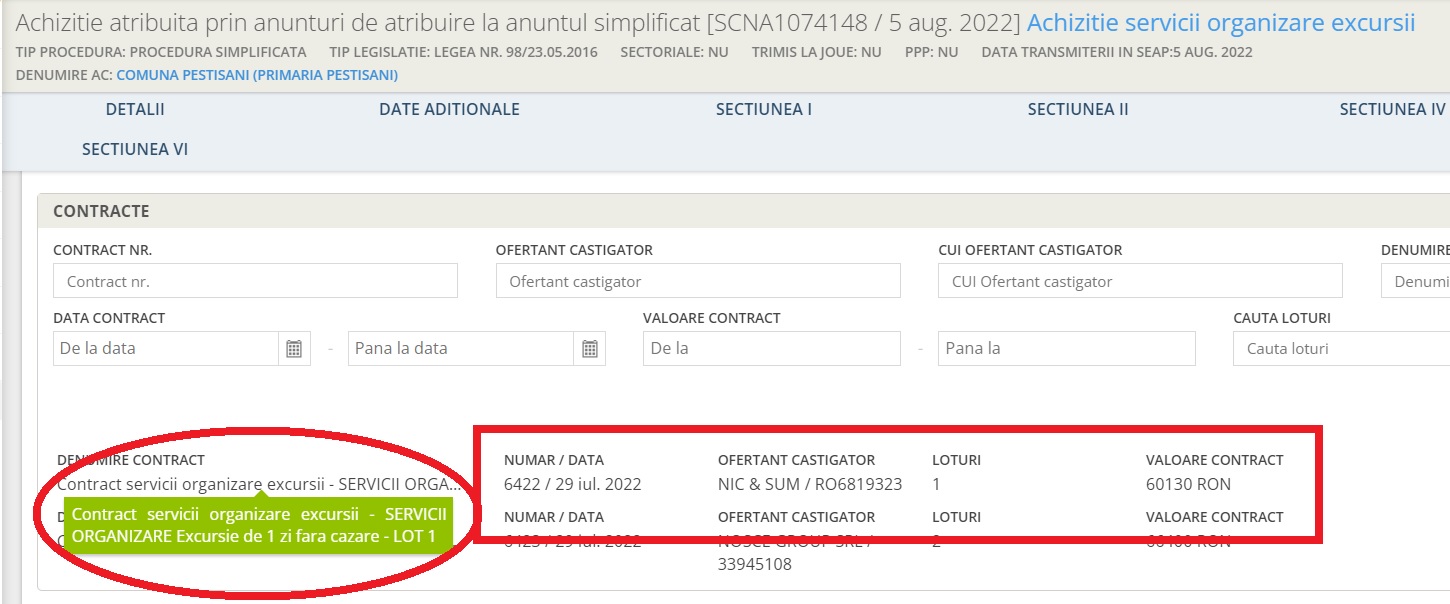1450x604 pixels.
Task: Select the Pana la data date field
Action: tap(461, 348)
